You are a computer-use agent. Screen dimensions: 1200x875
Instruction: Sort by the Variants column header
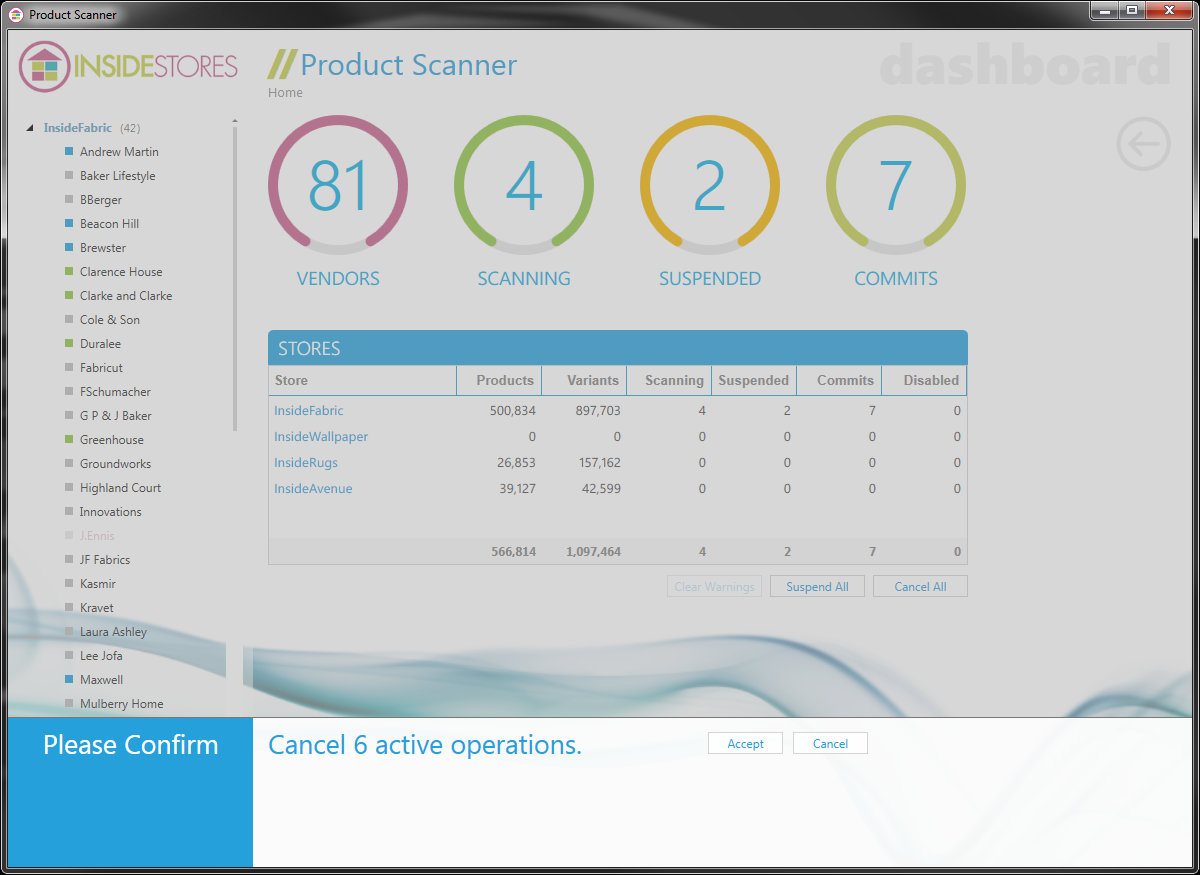(584, 381)
